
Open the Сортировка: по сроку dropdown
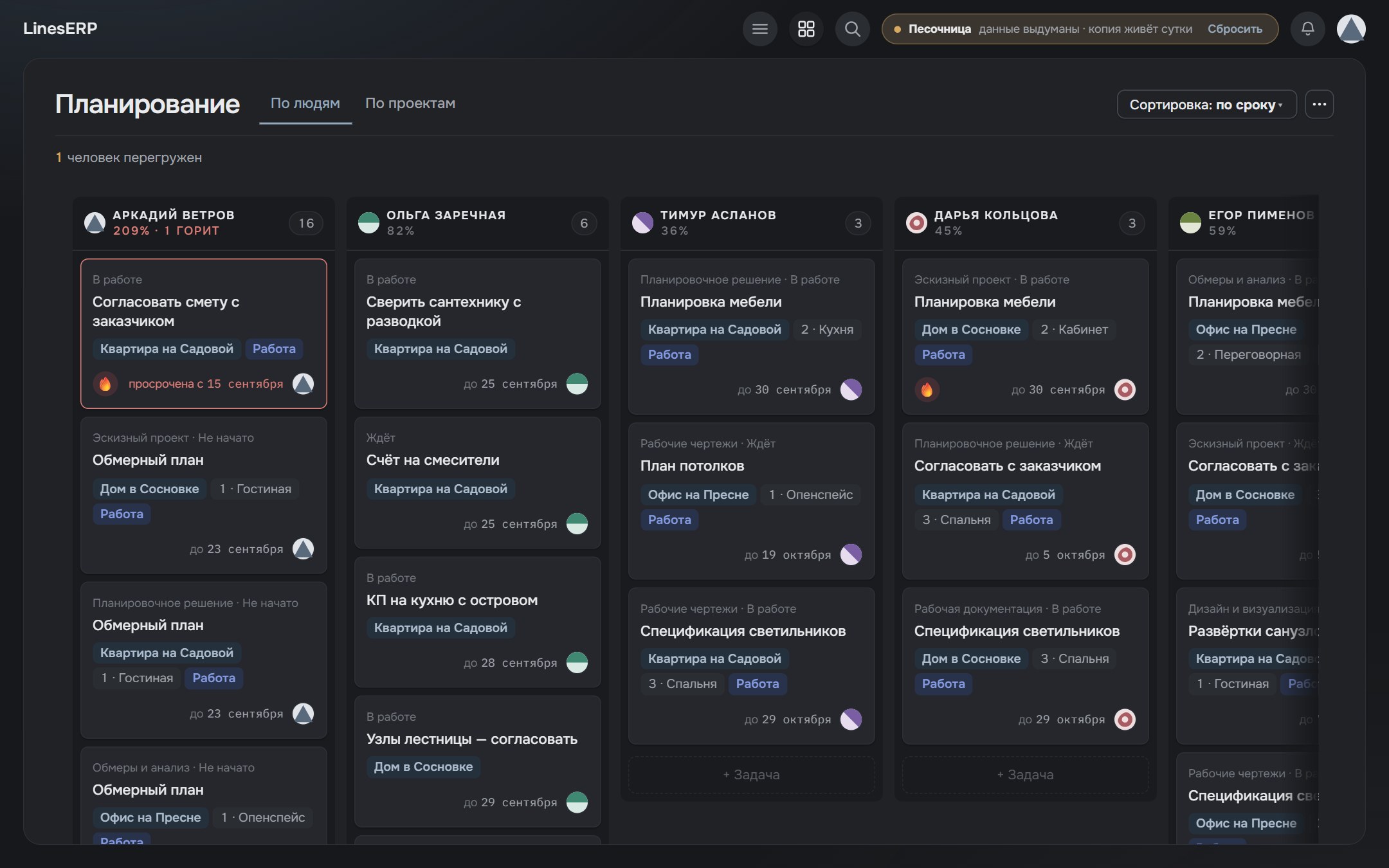point(1206,104)
